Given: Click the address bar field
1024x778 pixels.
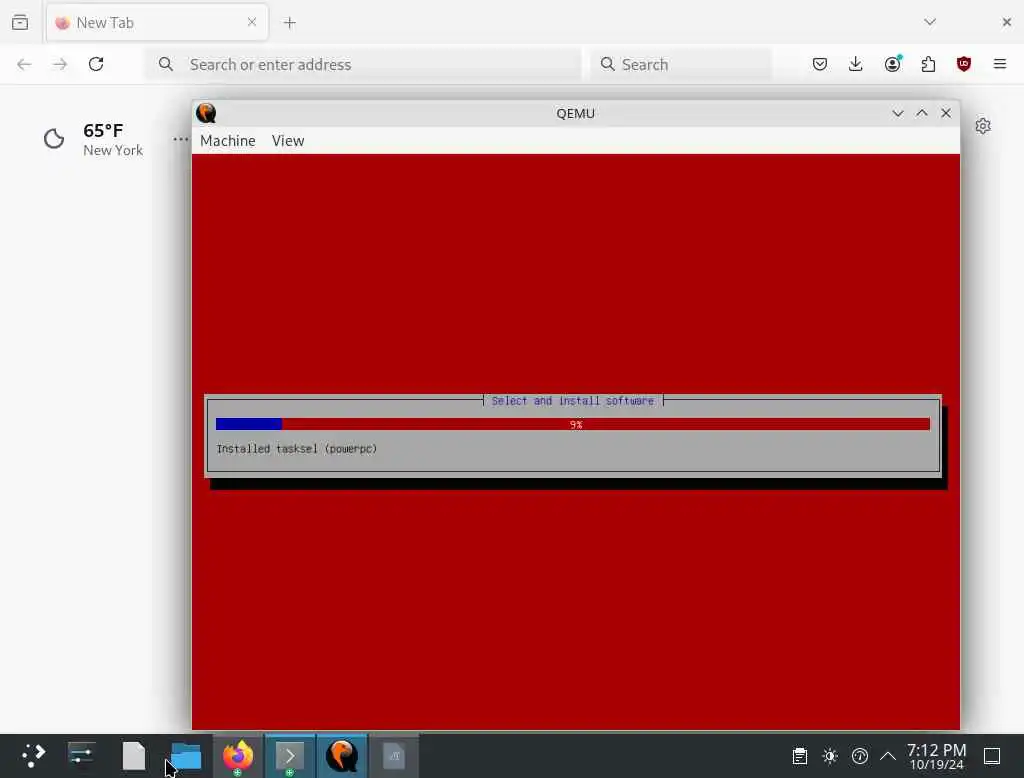Looking at the screenshot, I should pyautogui.click(x=363, y=64).
